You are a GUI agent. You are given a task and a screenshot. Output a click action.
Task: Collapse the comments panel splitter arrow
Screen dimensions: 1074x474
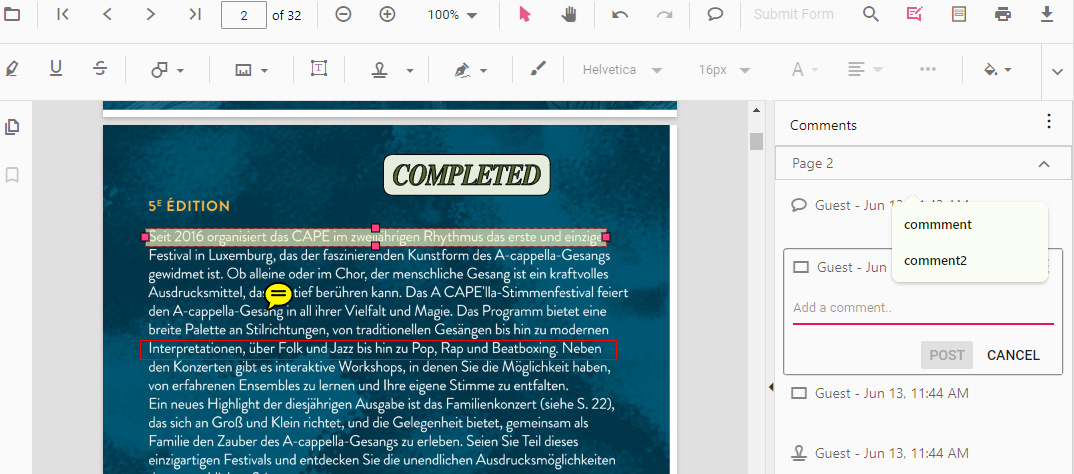point(771,388)
